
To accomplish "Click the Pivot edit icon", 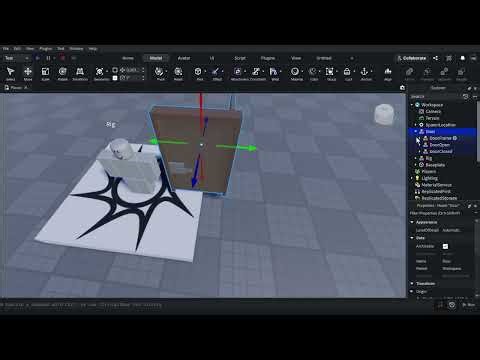I will [160, 71].
